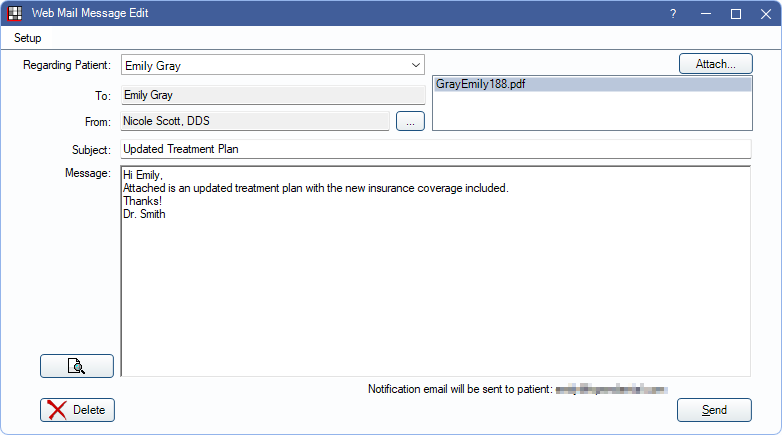
Task: Click the From field showing Nicole Scott, DDS
Action: [x=255, y=121]
